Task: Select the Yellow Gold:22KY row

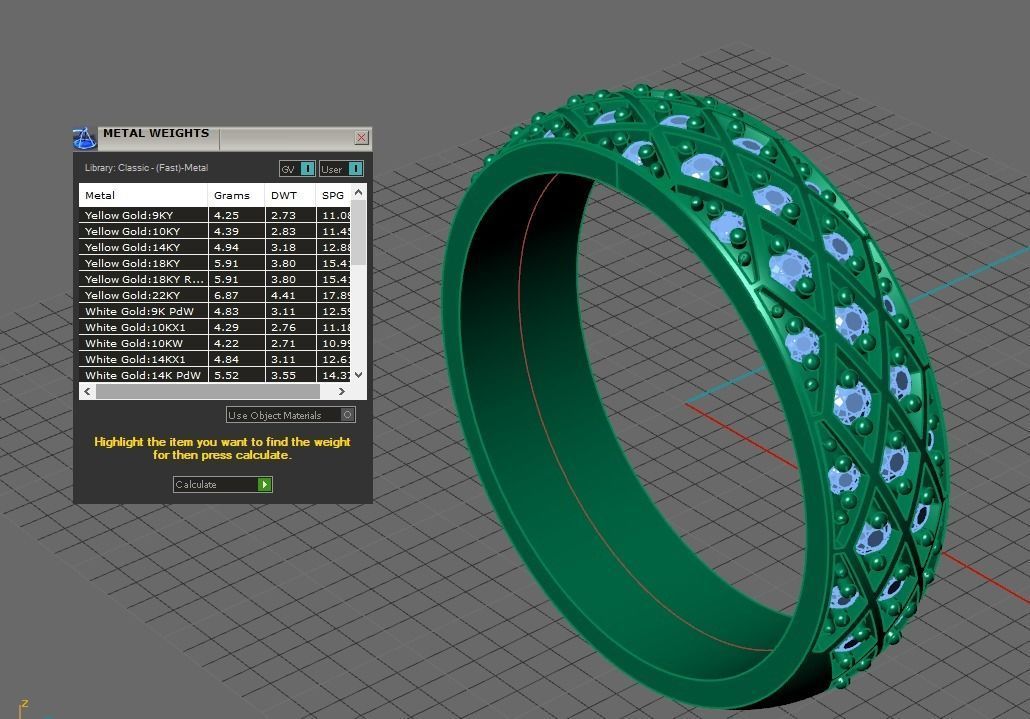Action: (x=215, y=295)
